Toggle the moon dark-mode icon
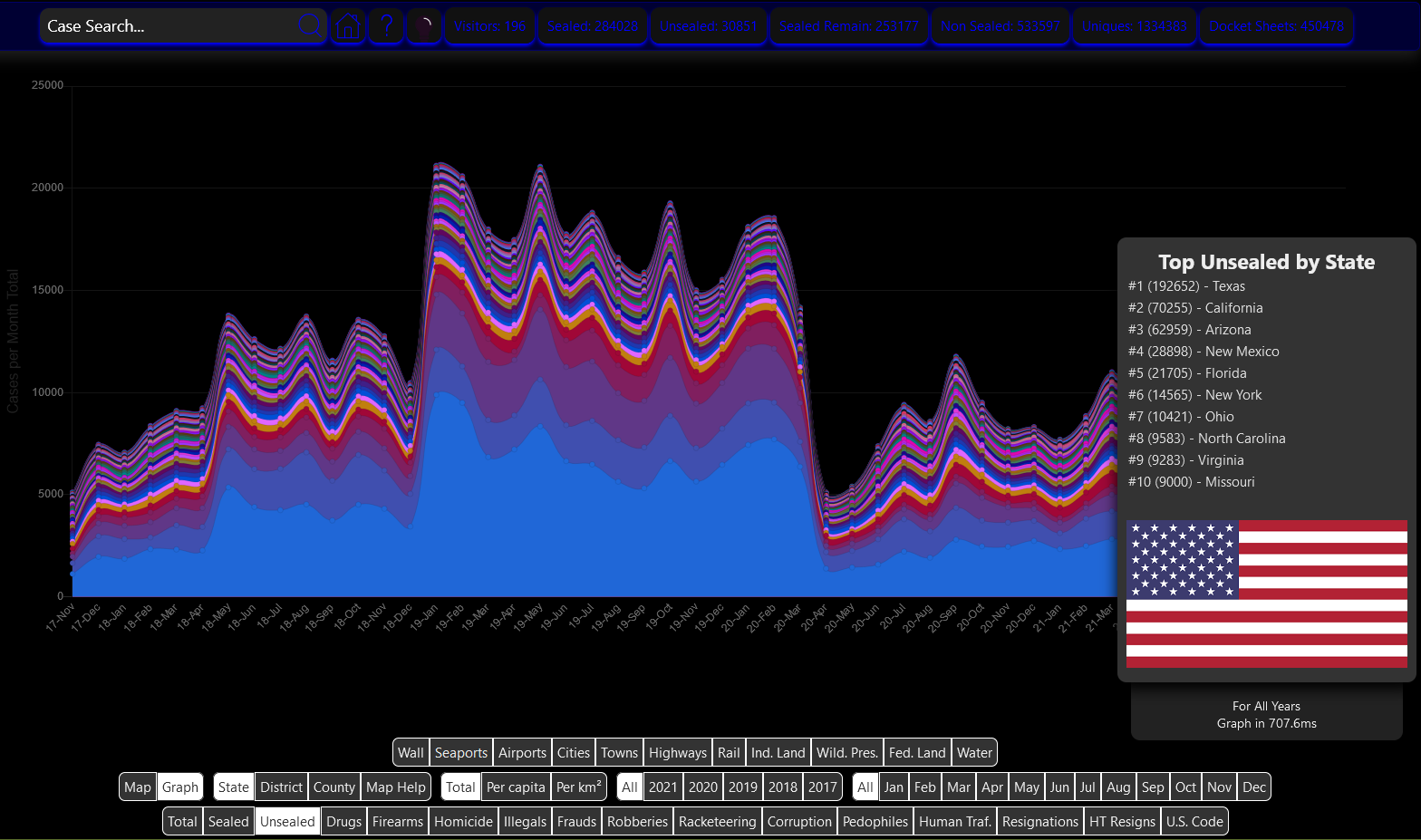 pos(424,26)
